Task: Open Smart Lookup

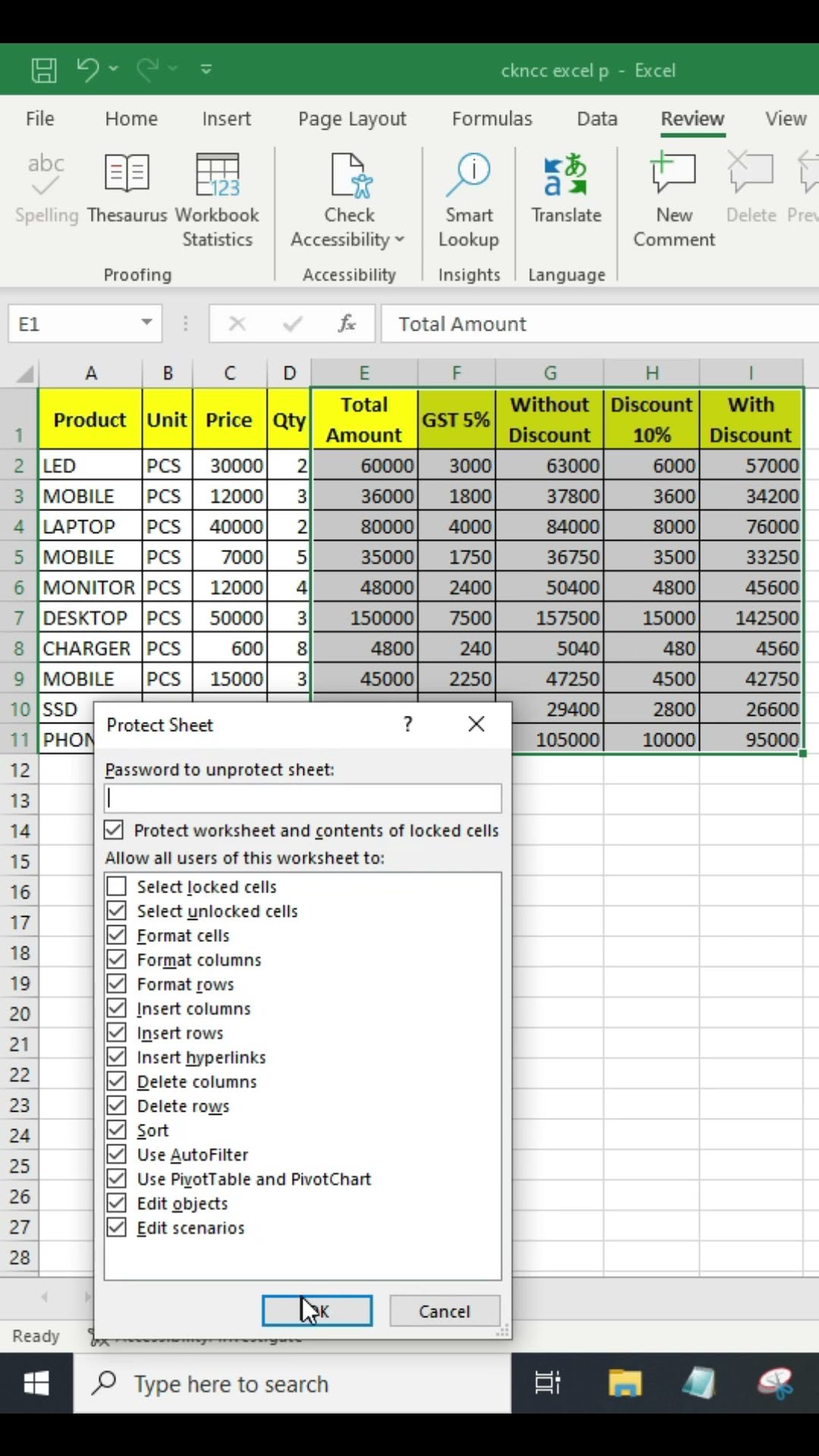Action: pos(469,201)
